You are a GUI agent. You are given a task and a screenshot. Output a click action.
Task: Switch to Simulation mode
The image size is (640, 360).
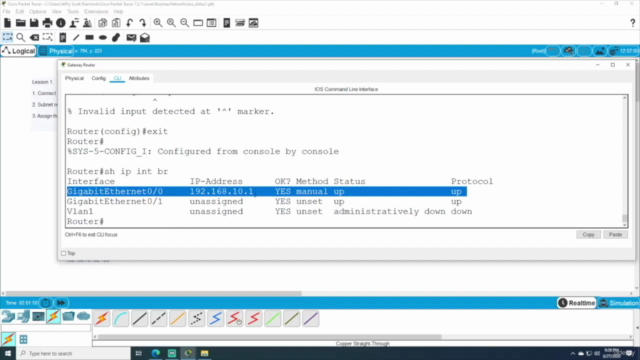click(x=619, y=303)
